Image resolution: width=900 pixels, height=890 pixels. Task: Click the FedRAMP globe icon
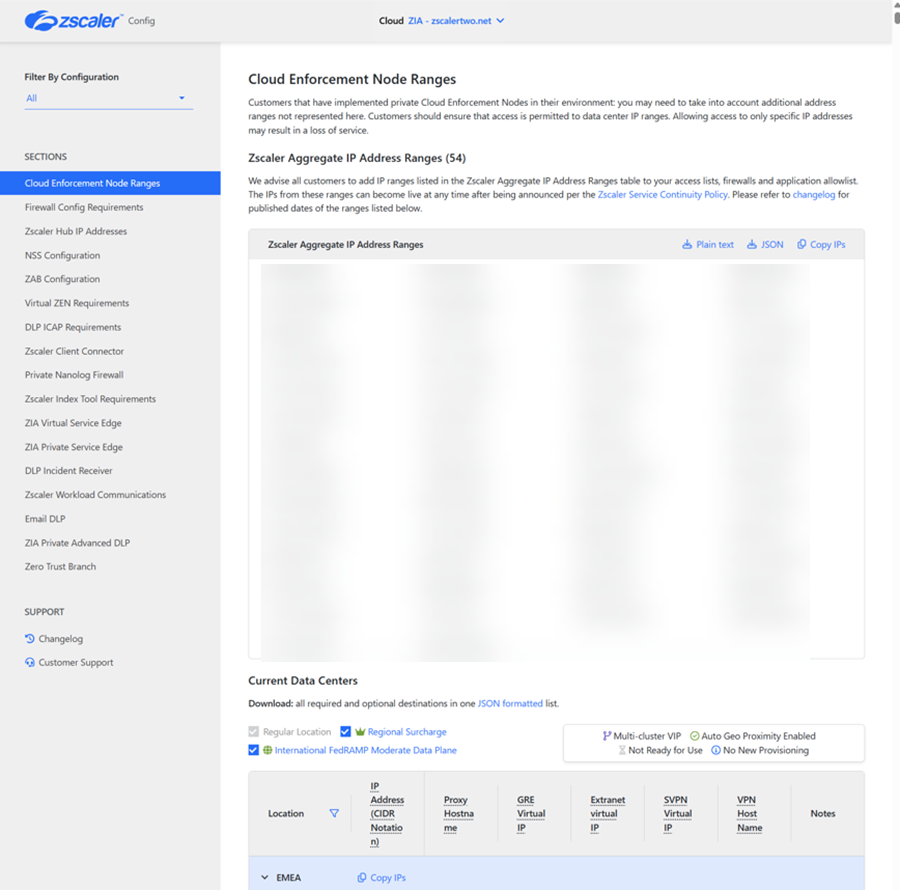(267, 750)
